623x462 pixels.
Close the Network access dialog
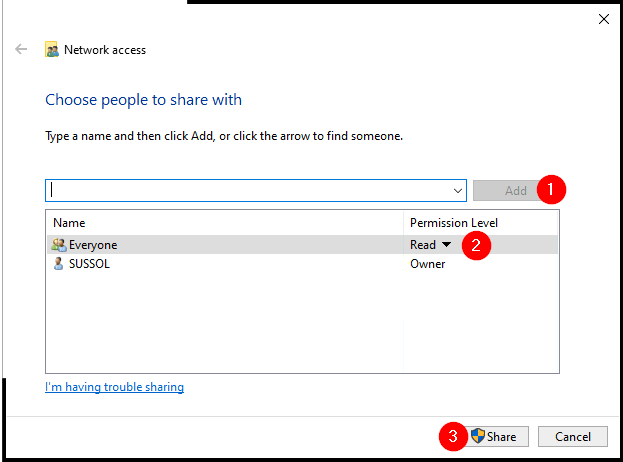(603, 18)
